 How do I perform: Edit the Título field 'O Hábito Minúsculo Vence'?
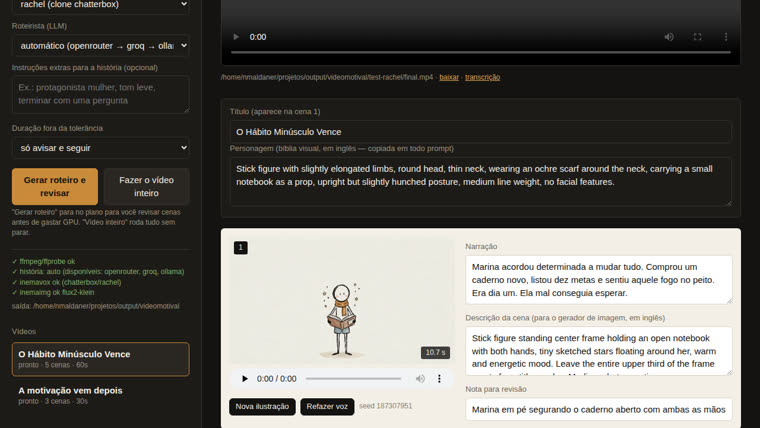pos(480,132)
